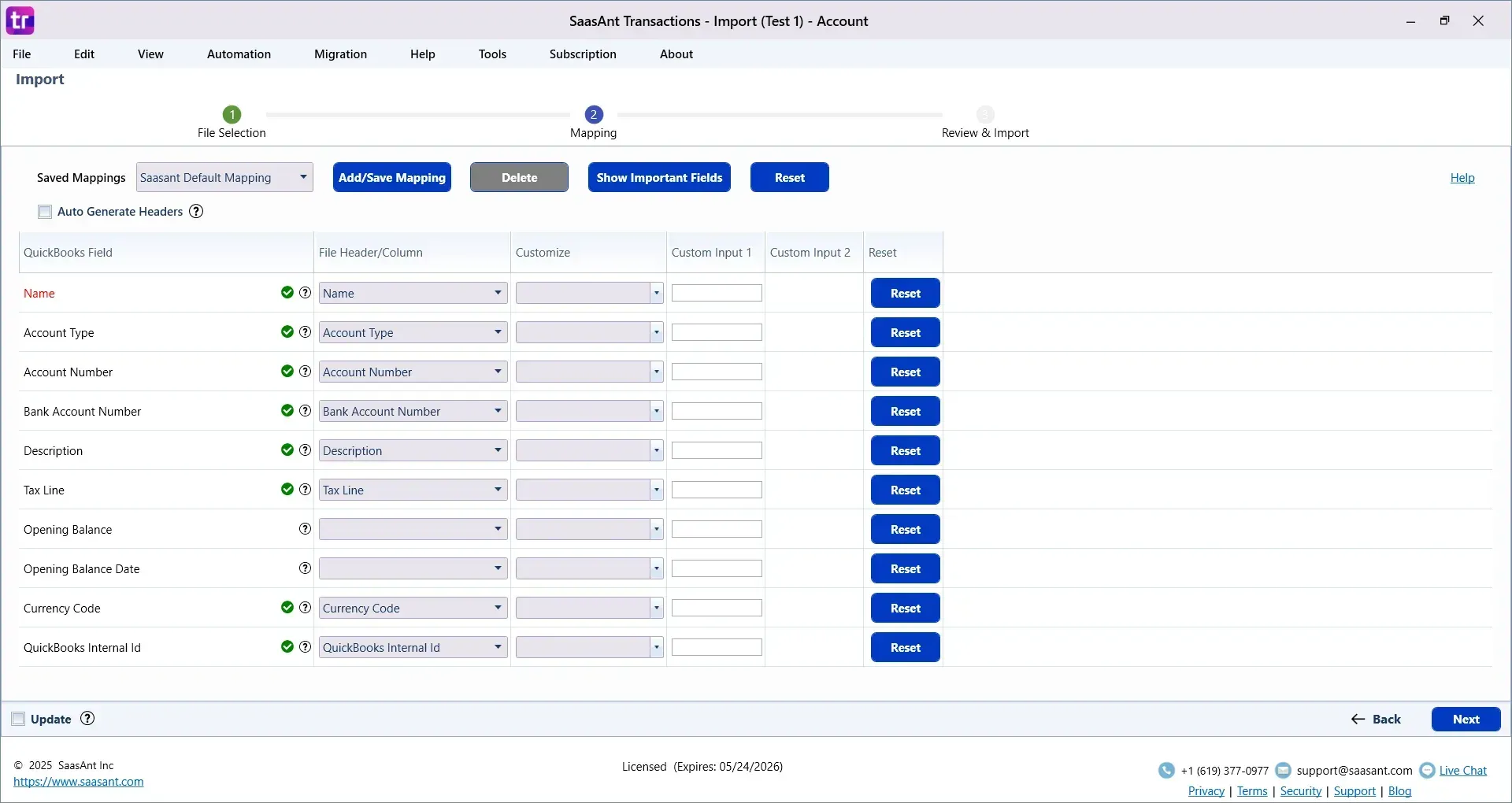Click the green checkmark icon on Name row

pyautogui.click(x=287, y=293)
